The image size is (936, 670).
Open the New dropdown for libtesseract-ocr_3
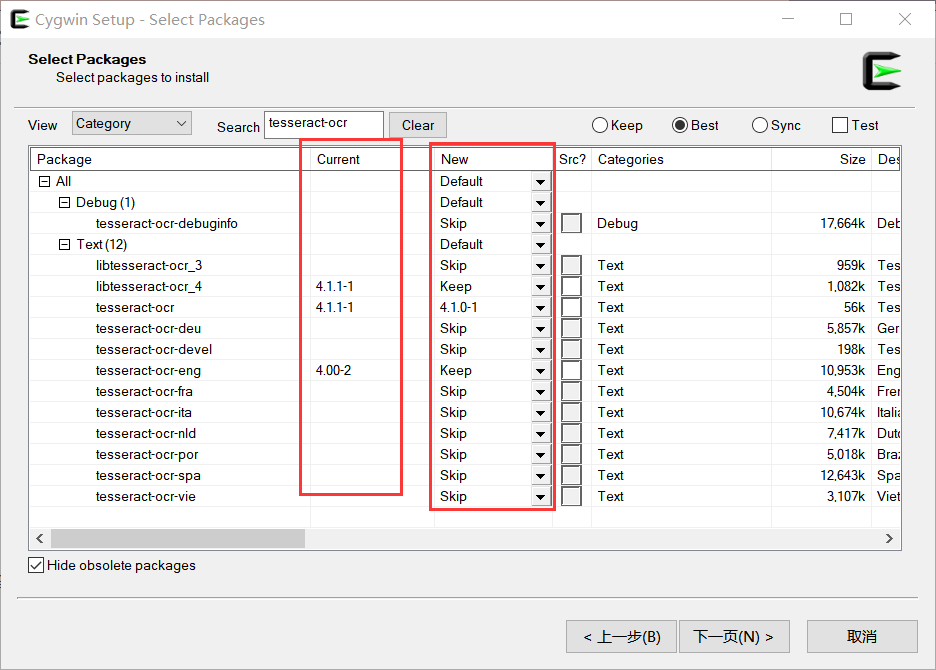pyautogui.click(x=540, y=265)
